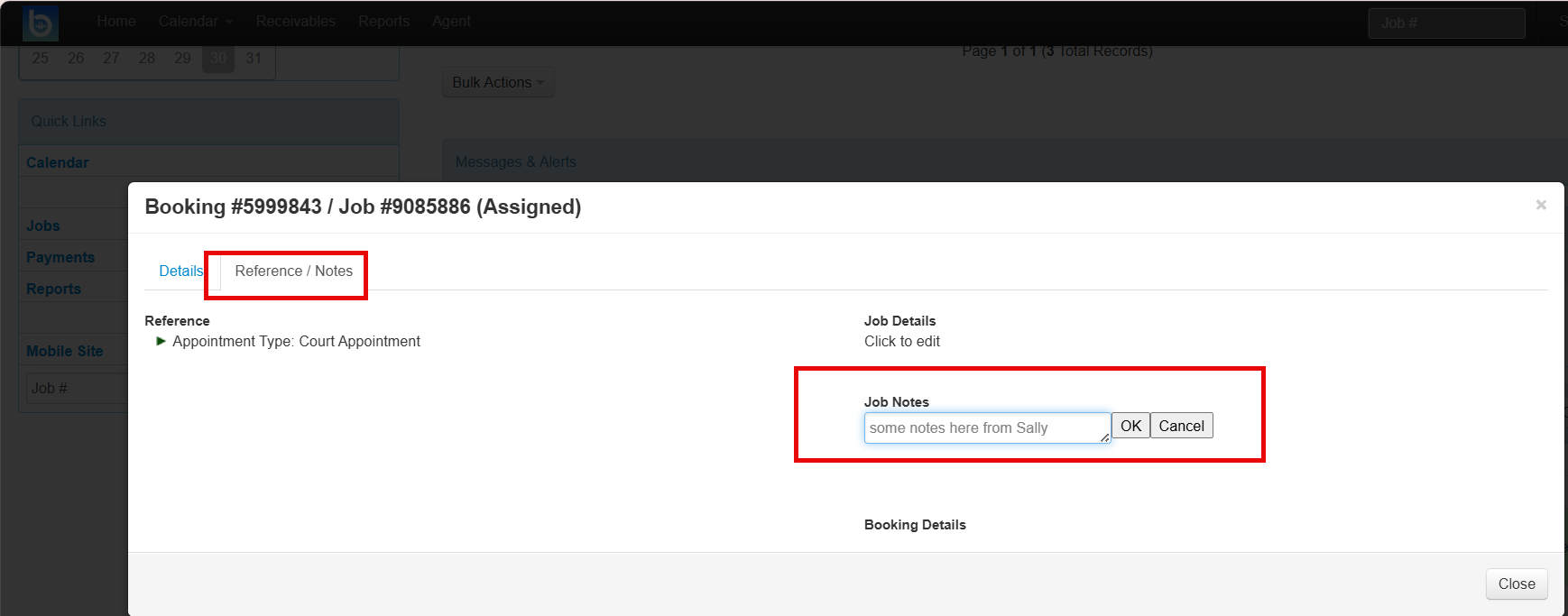Click the Quick Links panel header
The width and height of the screenshot is (1568, 616).
pyautogui.click(x=209, y=121)
